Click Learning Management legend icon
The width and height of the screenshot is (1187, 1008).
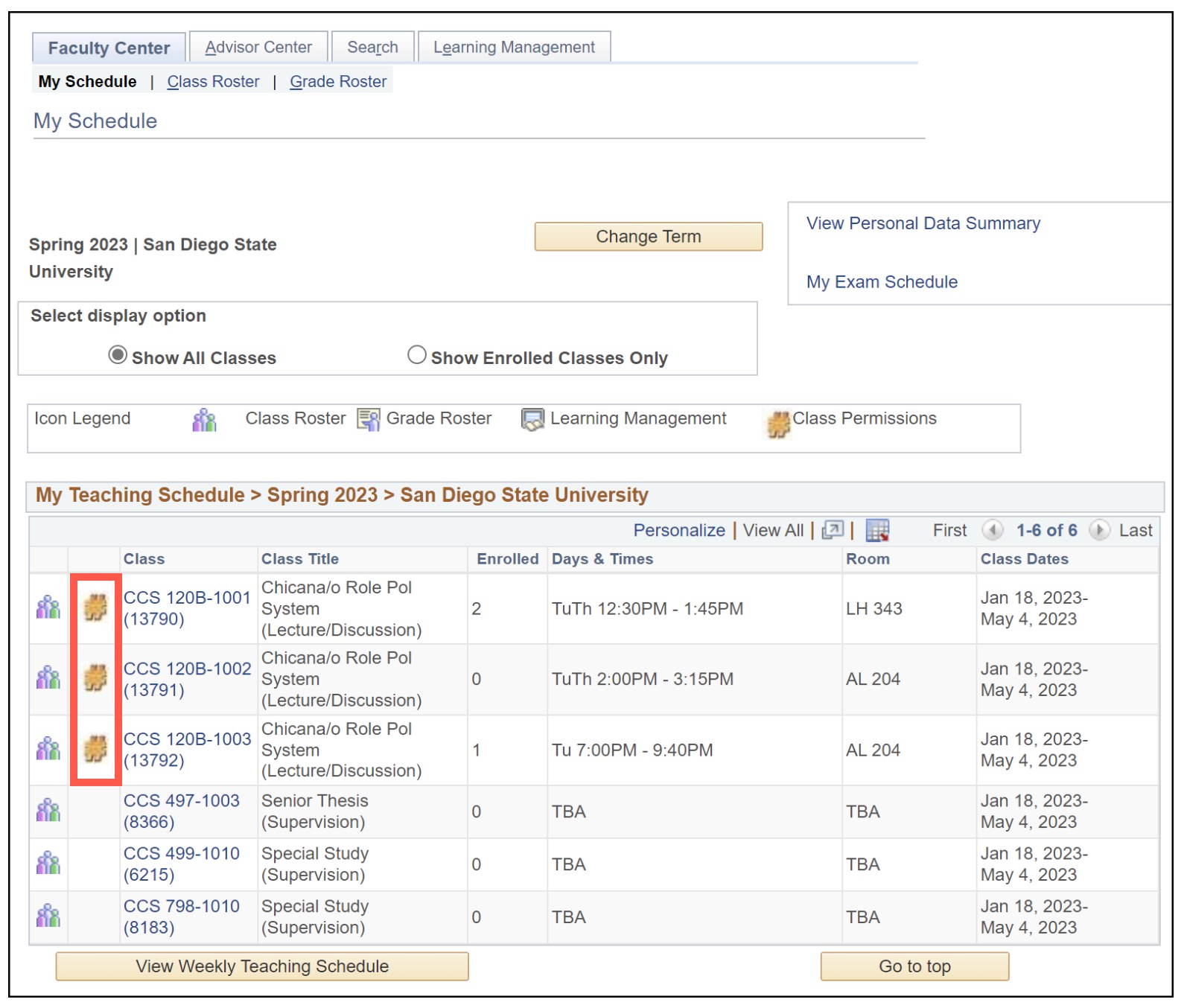coord(532,420)
